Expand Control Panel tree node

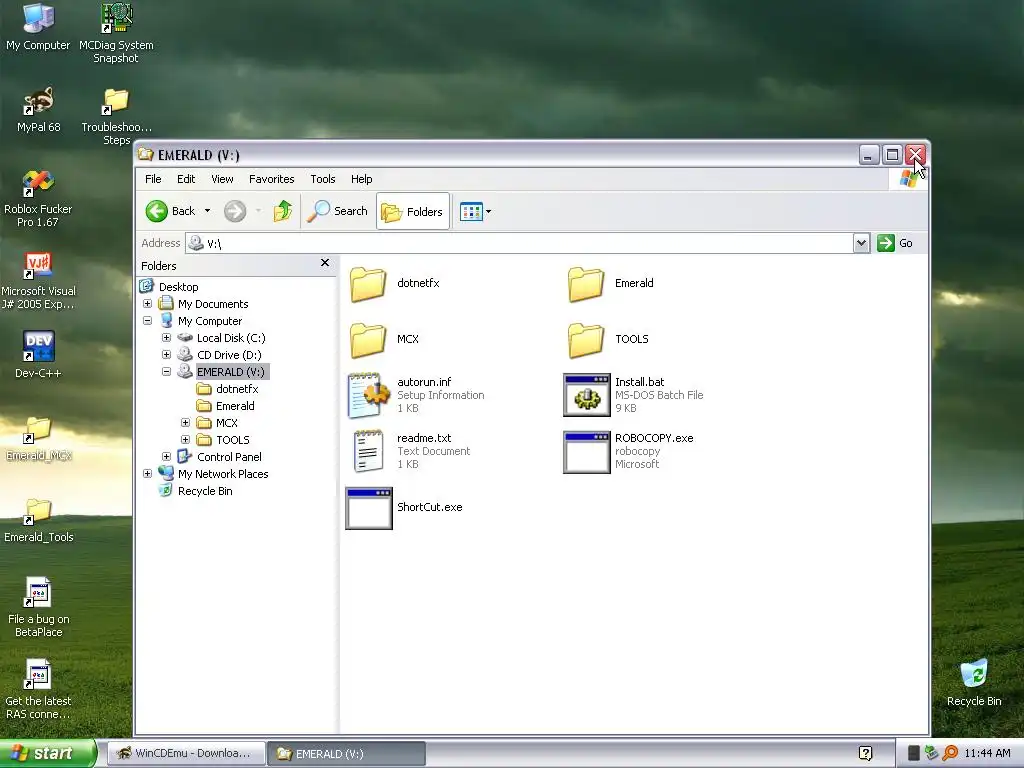pyautogui.click(x=167, y=456)
